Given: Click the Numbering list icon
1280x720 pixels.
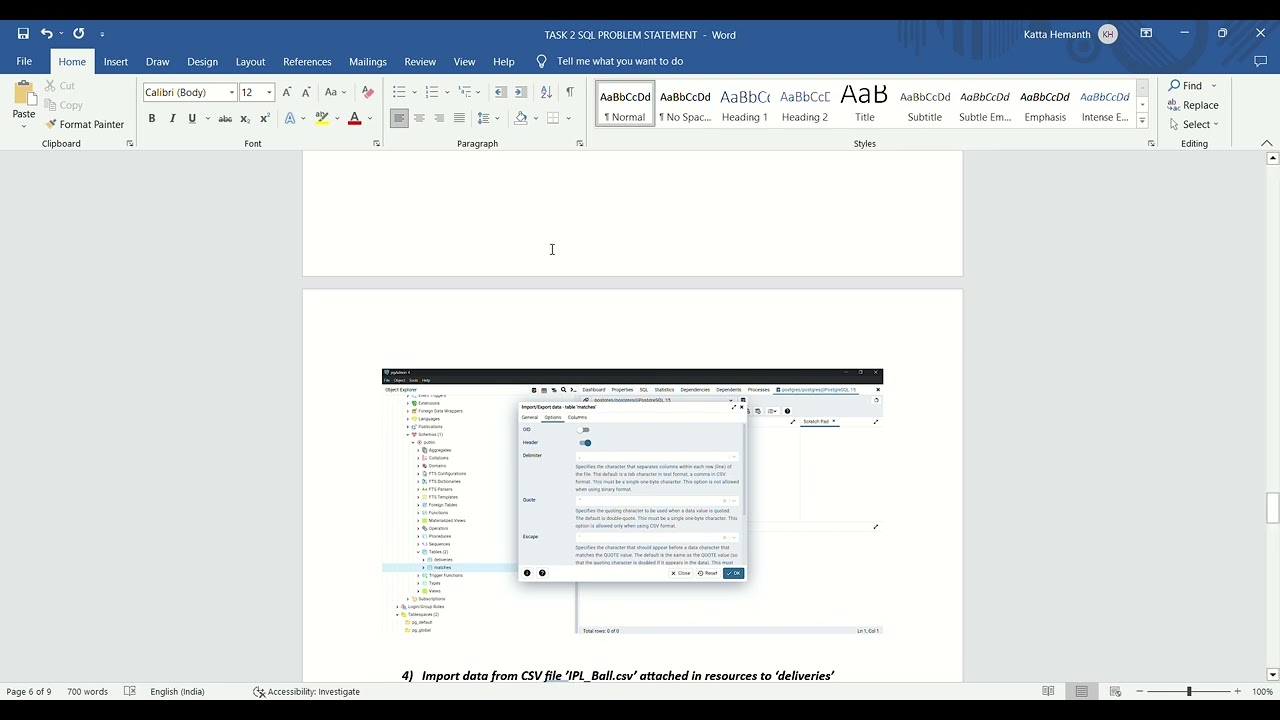Looking at the screenshot, I should click(x=432, y=92).
